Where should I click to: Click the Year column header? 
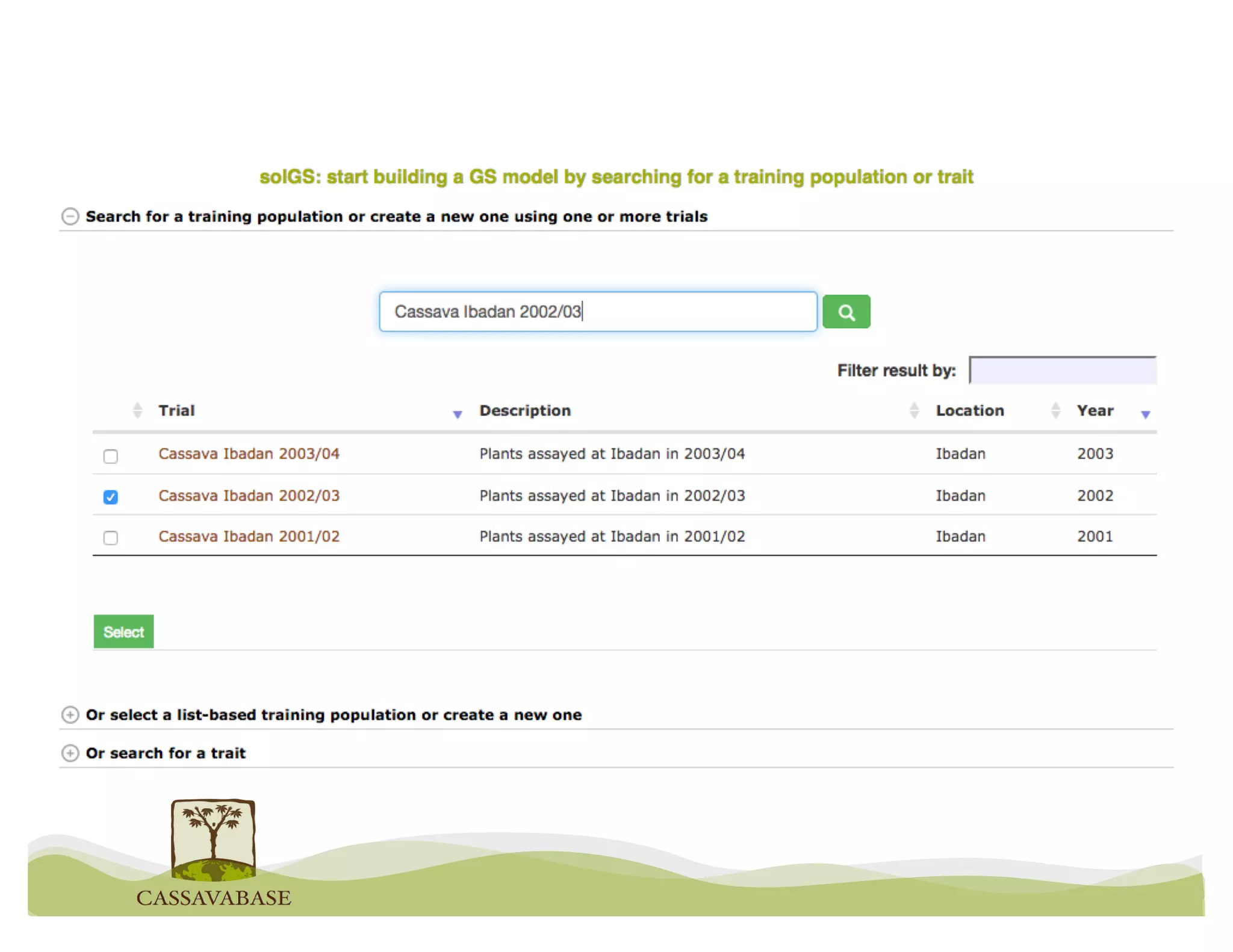(1095, 410)
